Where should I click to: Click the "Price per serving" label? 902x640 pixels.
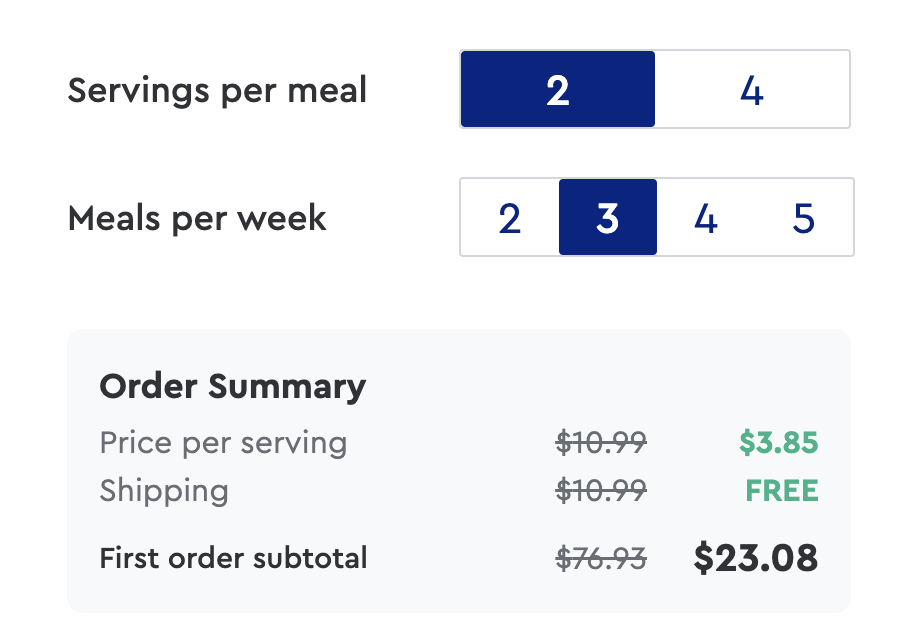(x=223, y=442)
